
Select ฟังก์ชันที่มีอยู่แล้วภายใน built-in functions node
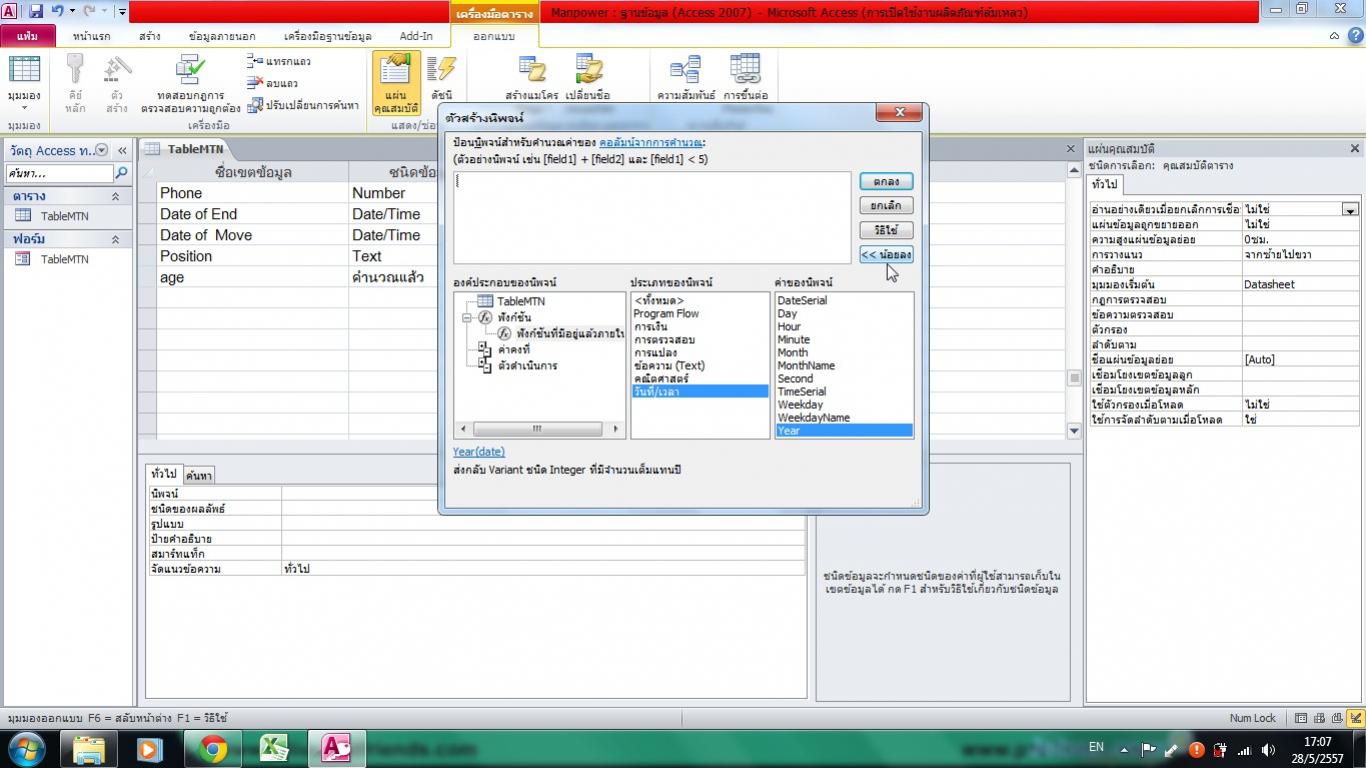[x=571, y=333]
